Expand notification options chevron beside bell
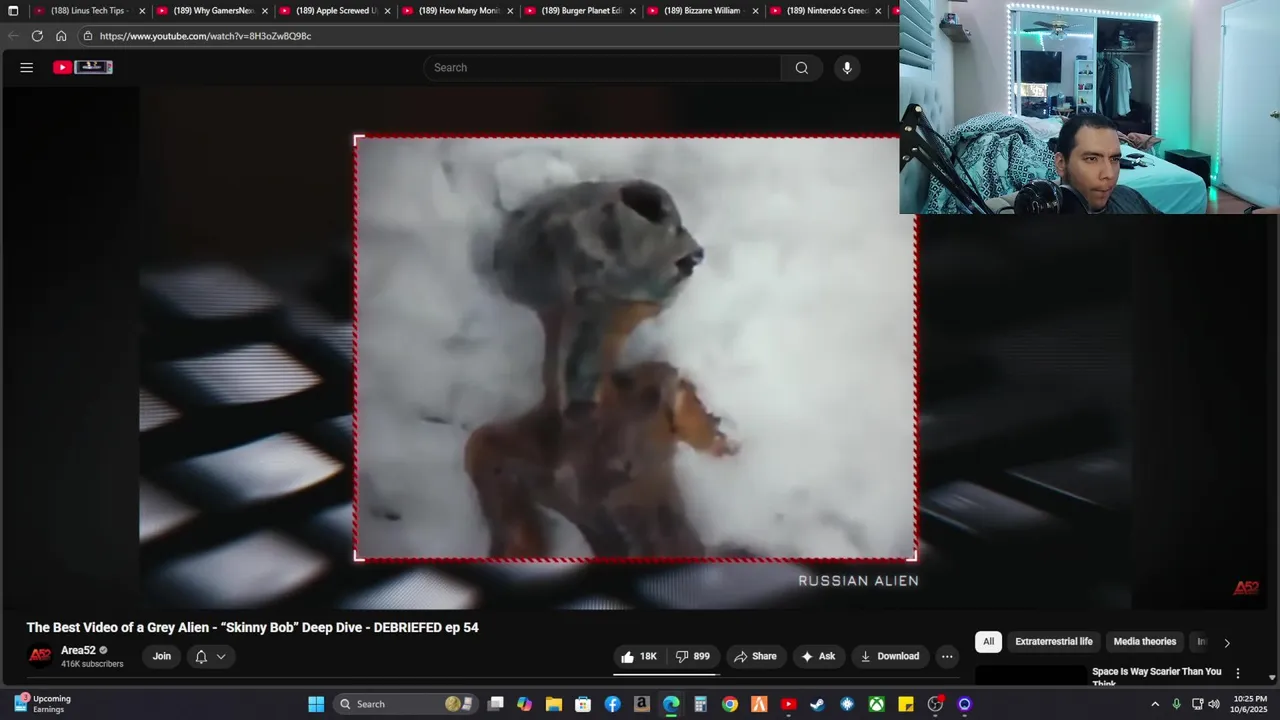The height and width of the screenshot is (720, 1280). tap(221, 656)
